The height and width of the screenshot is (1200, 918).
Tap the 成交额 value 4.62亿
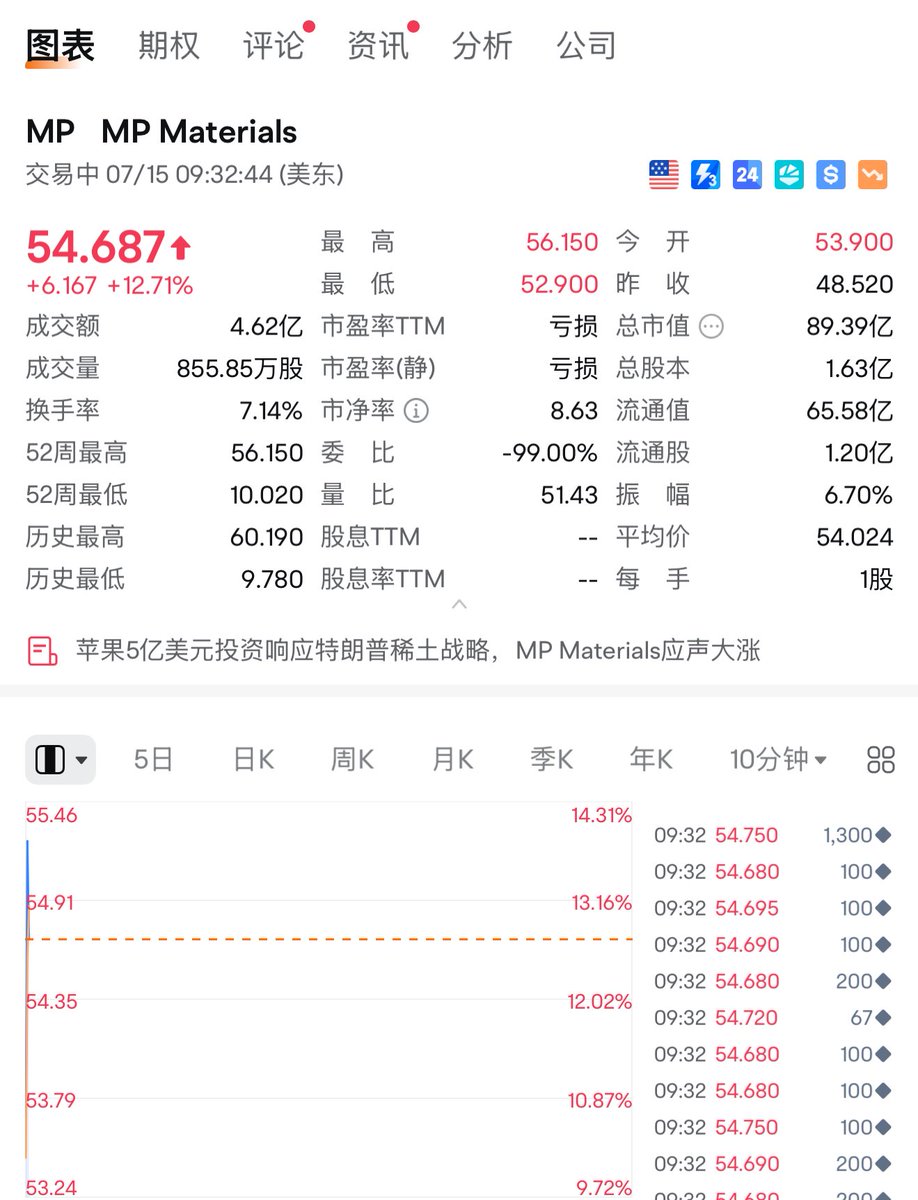[x=266, y=326]
